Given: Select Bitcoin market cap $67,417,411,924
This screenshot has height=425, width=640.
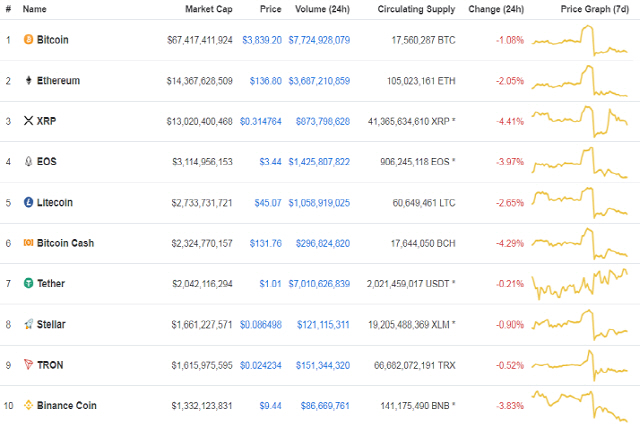Looking at the screenshot, I should pyautogui.click(x=200, y=40).
